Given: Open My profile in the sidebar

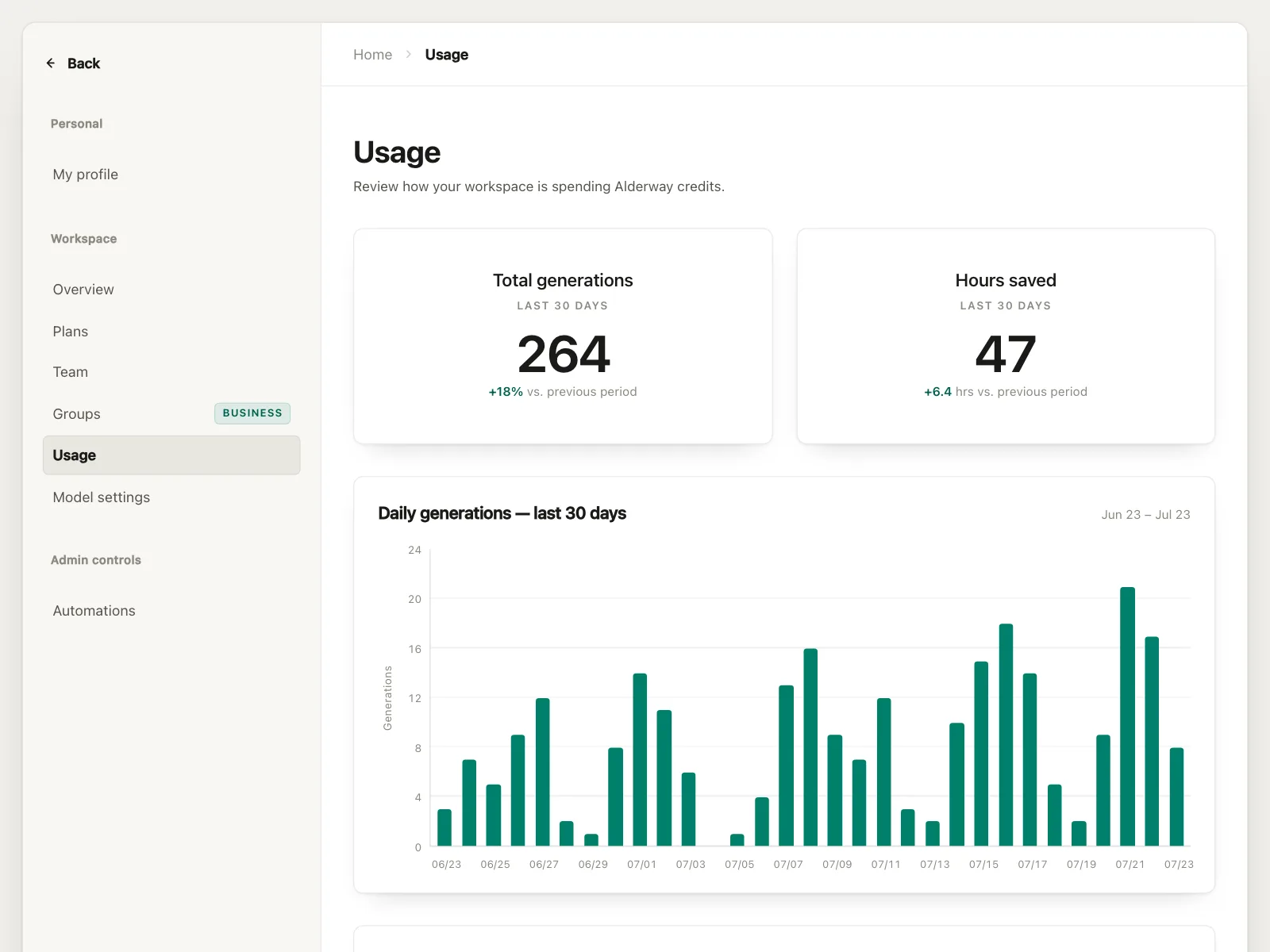Looking at the screenshot, I should 171,175.
